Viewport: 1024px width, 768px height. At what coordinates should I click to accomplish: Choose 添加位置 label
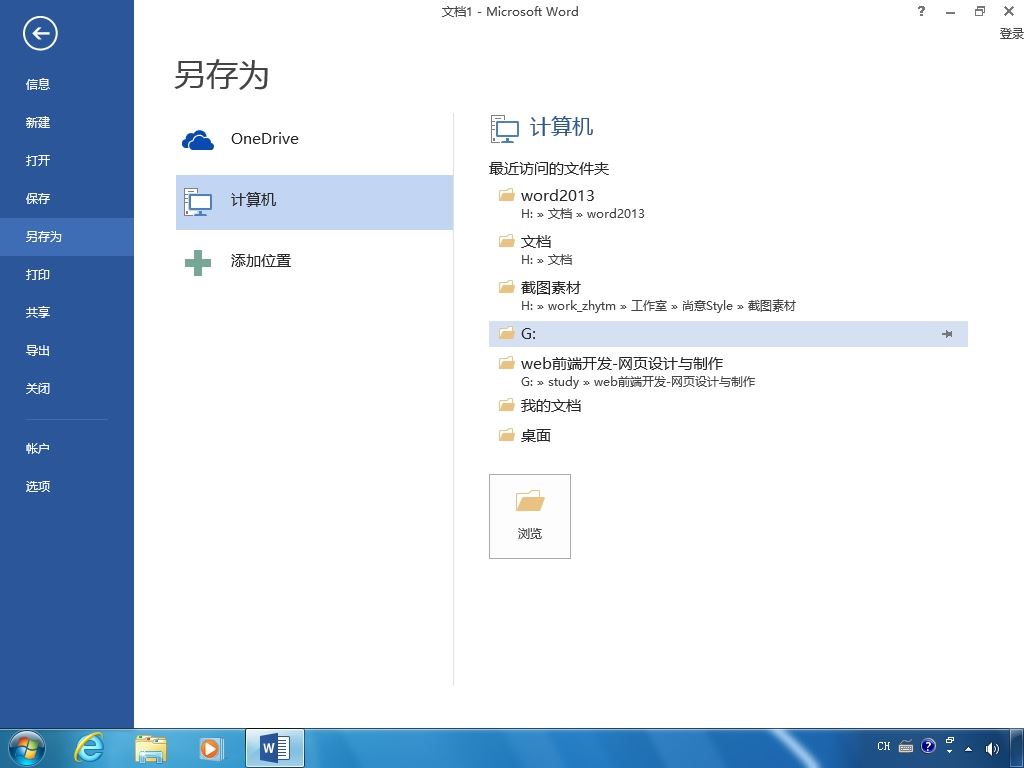point(261,261)
